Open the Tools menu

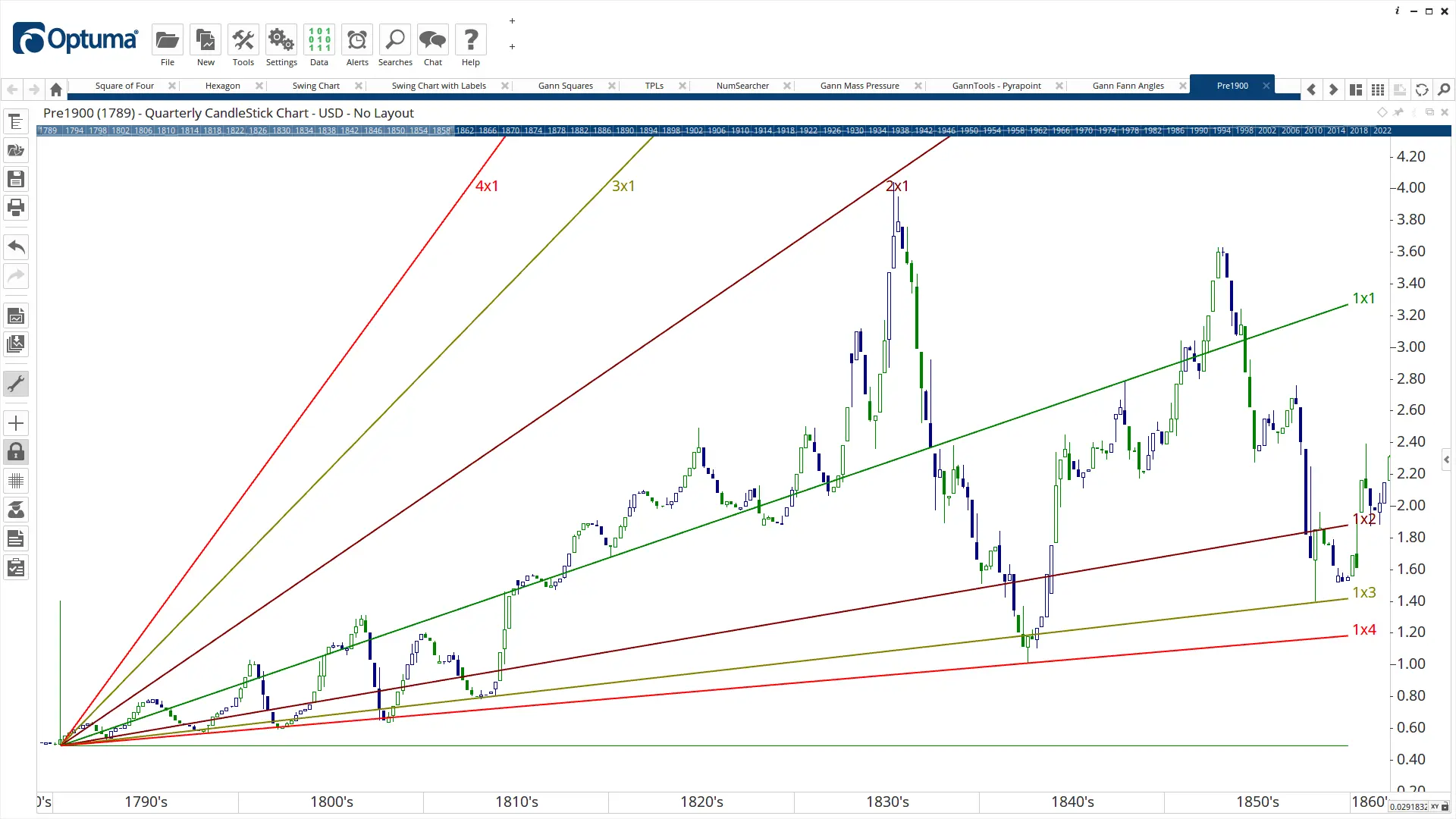(243, 40)
